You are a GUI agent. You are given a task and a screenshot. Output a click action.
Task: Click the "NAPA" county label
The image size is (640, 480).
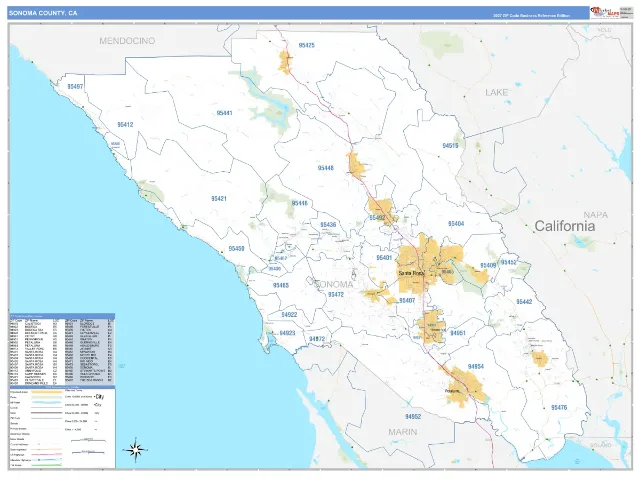pos(596,215)
